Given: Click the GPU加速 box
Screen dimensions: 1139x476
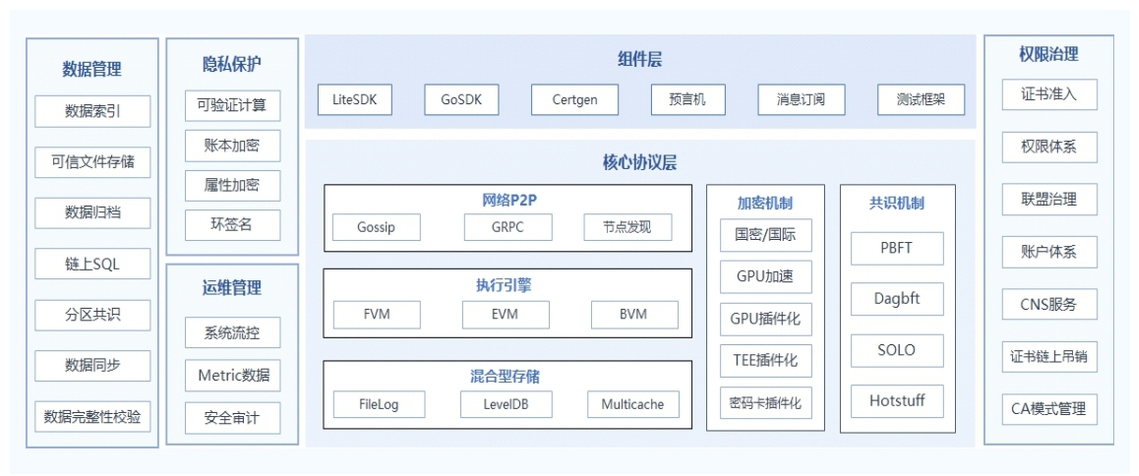Looking at the screenshot, I should tap(766, 277).
